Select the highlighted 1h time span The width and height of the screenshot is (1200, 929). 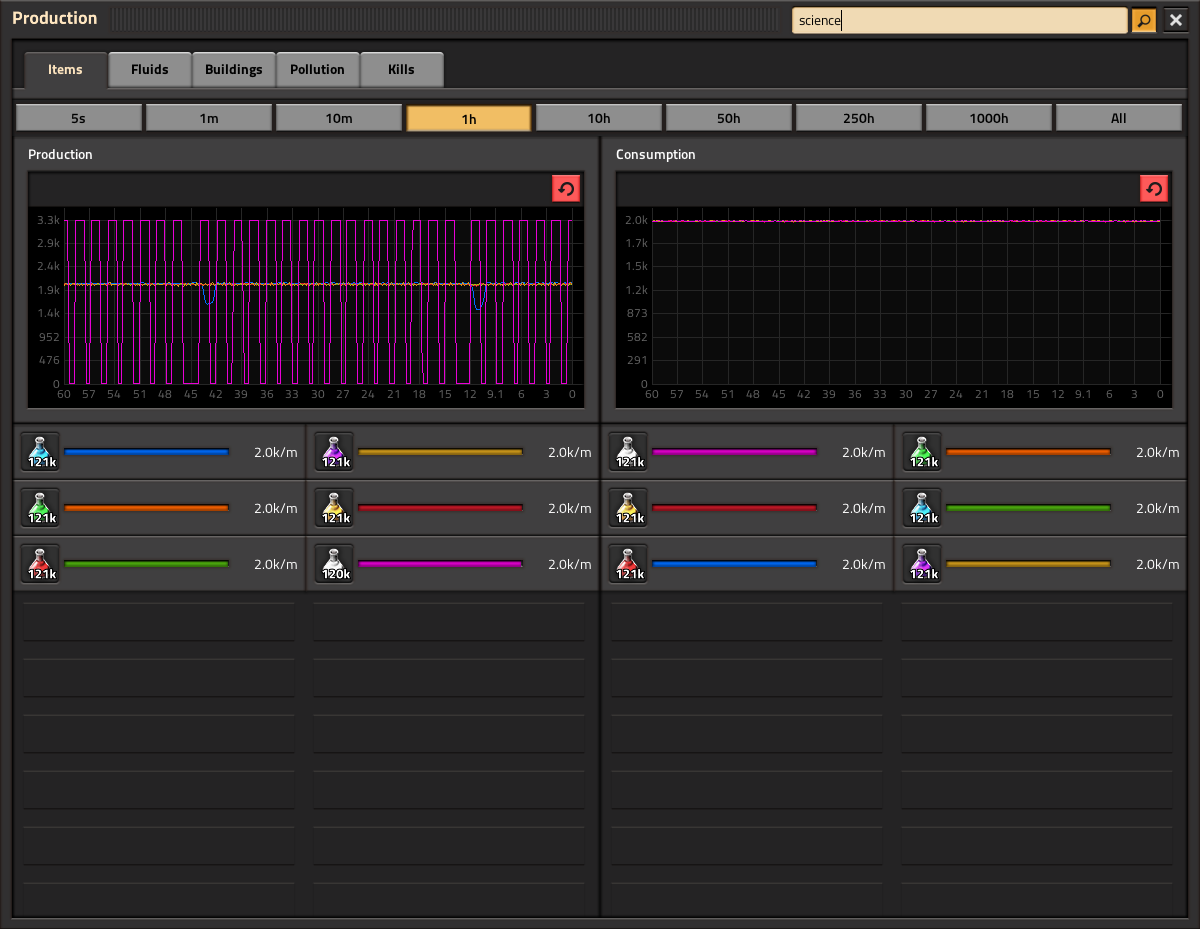[469, 118]
